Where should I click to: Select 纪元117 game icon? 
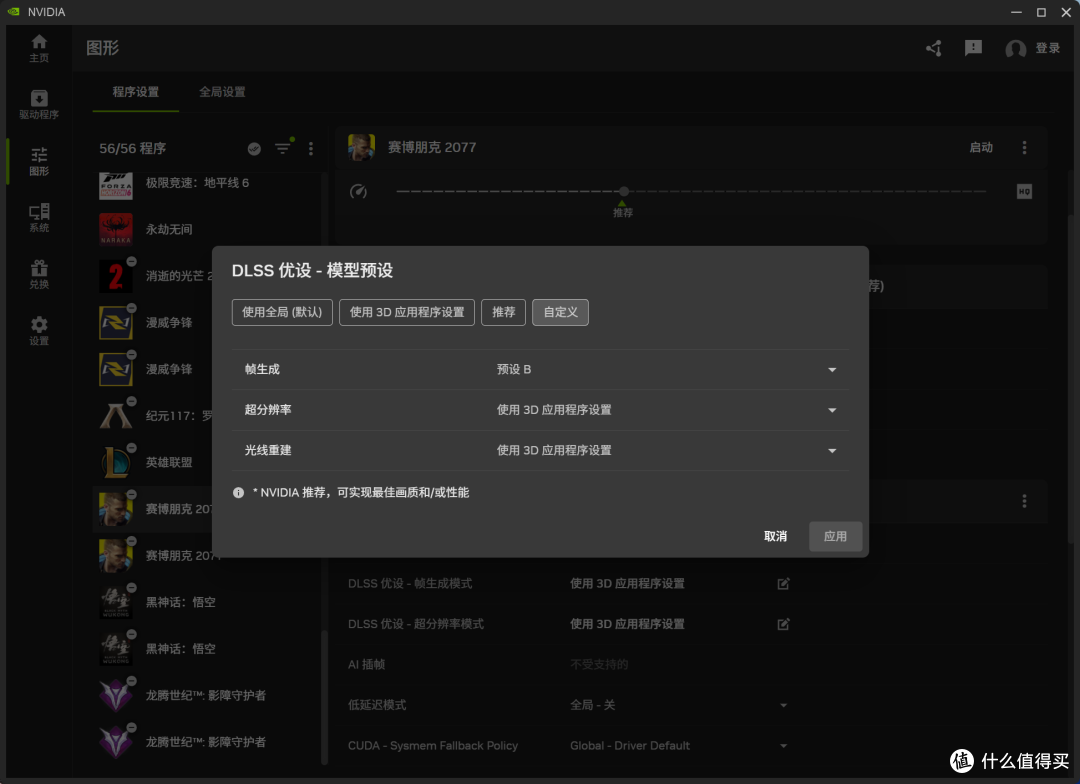[x=116, y=415]
